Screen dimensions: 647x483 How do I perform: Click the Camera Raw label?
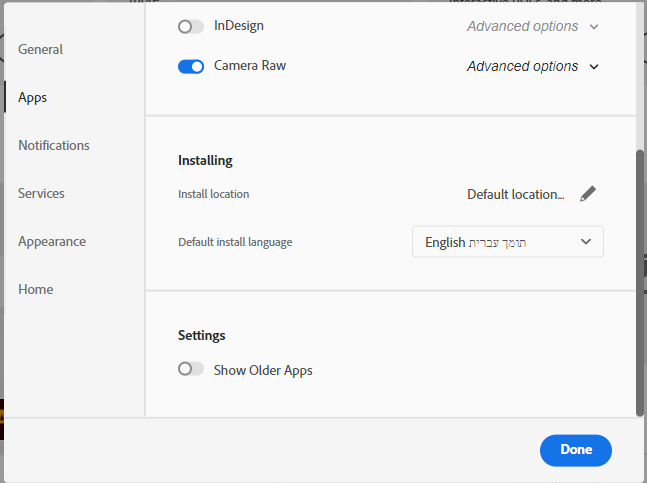(x=250, y=66)
